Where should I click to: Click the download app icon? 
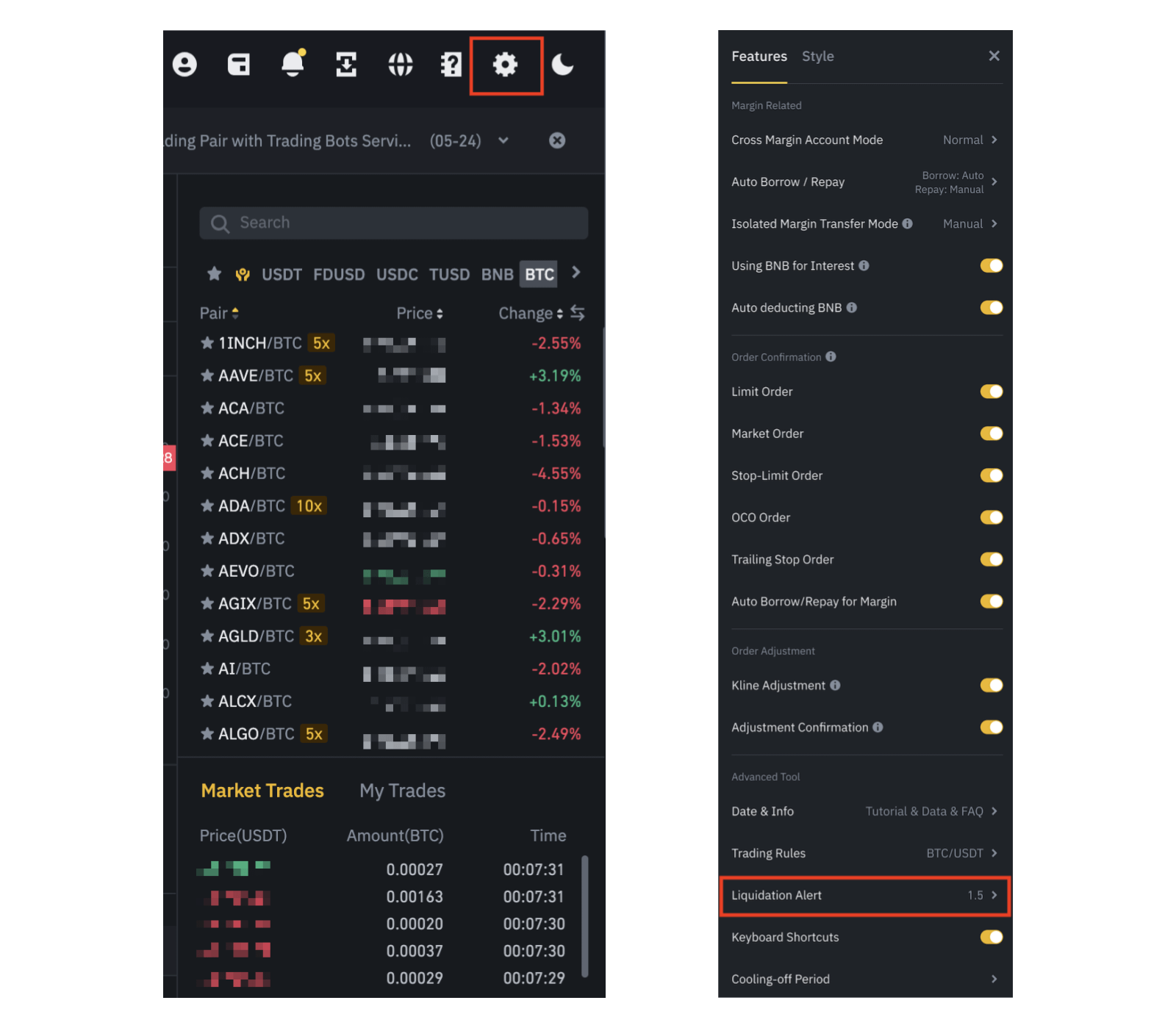click(346, 65)
